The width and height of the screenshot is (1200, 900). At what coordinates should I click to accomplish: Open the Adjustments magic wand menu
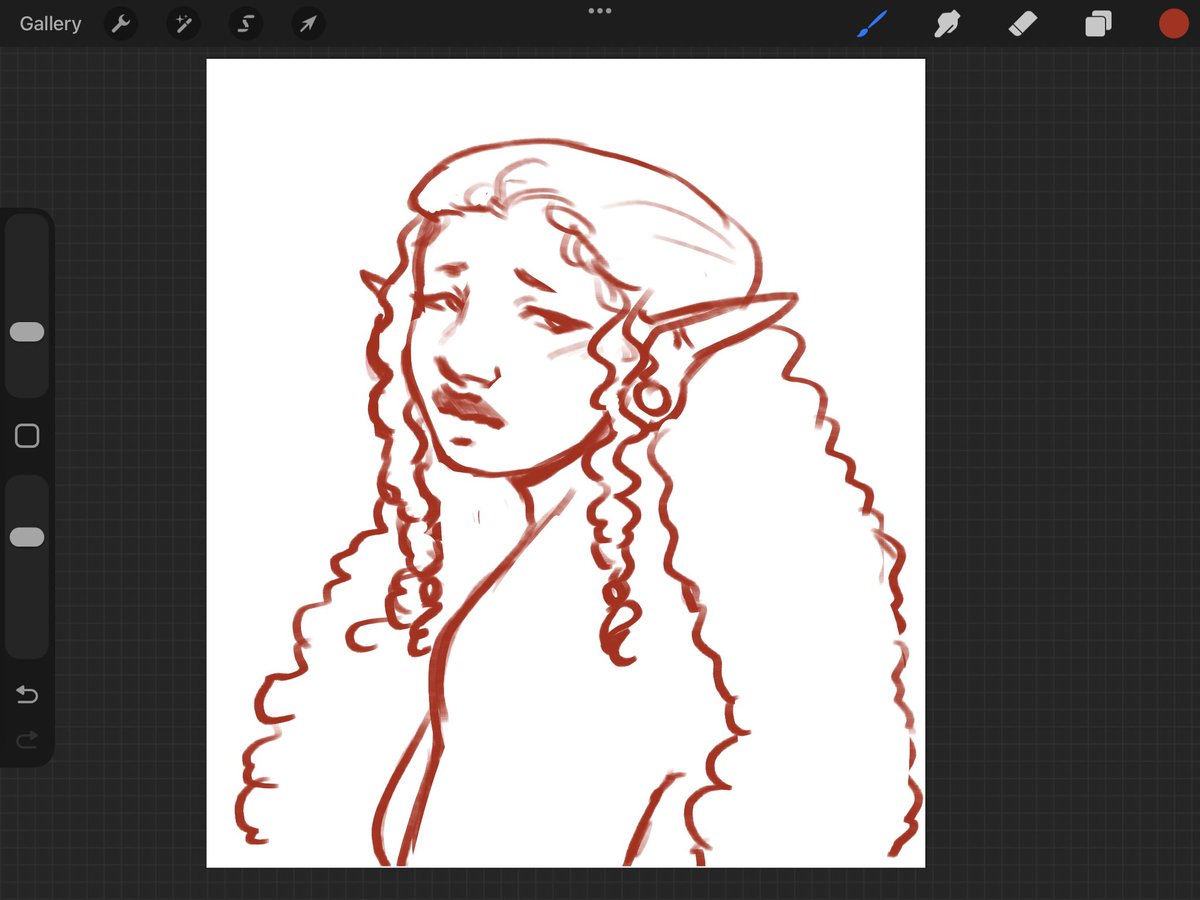tap(183, 24)
